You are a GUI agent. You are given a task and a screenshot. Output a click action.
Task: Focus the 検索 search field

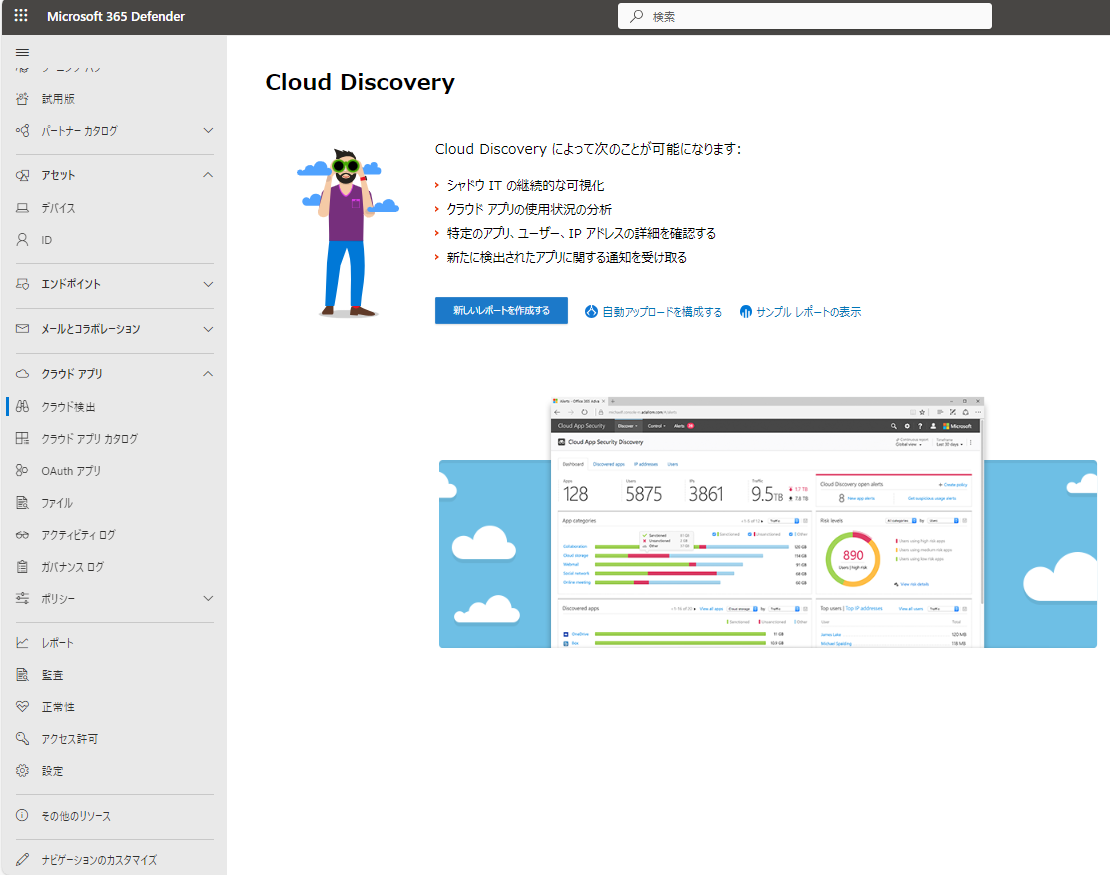pyautogui.click(x=804, y=16)
